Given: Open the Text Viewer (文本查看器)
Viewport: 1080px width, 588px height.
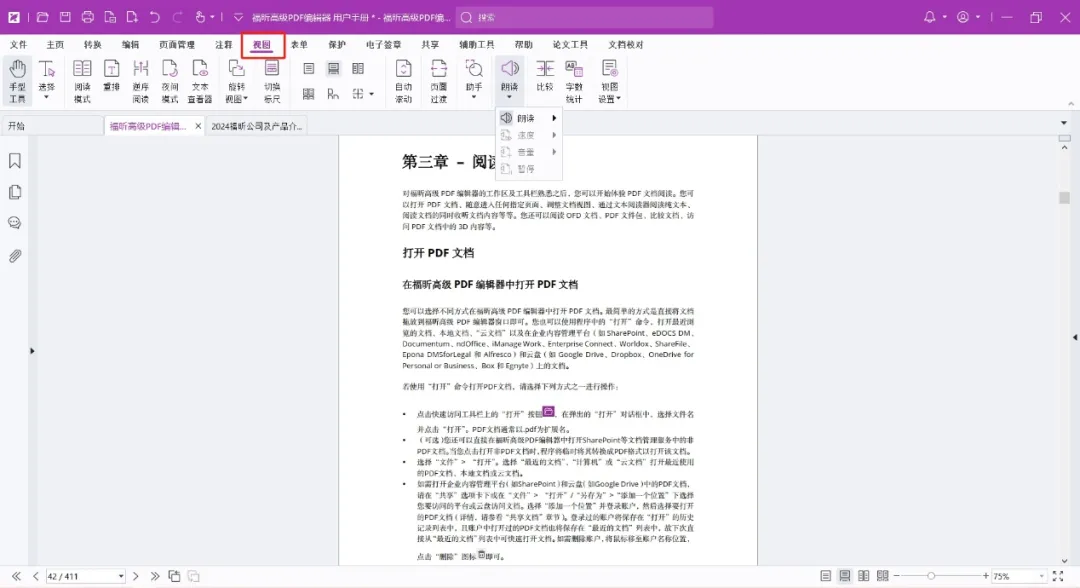Looking at the screenshot, I should (x=200, y=81).
